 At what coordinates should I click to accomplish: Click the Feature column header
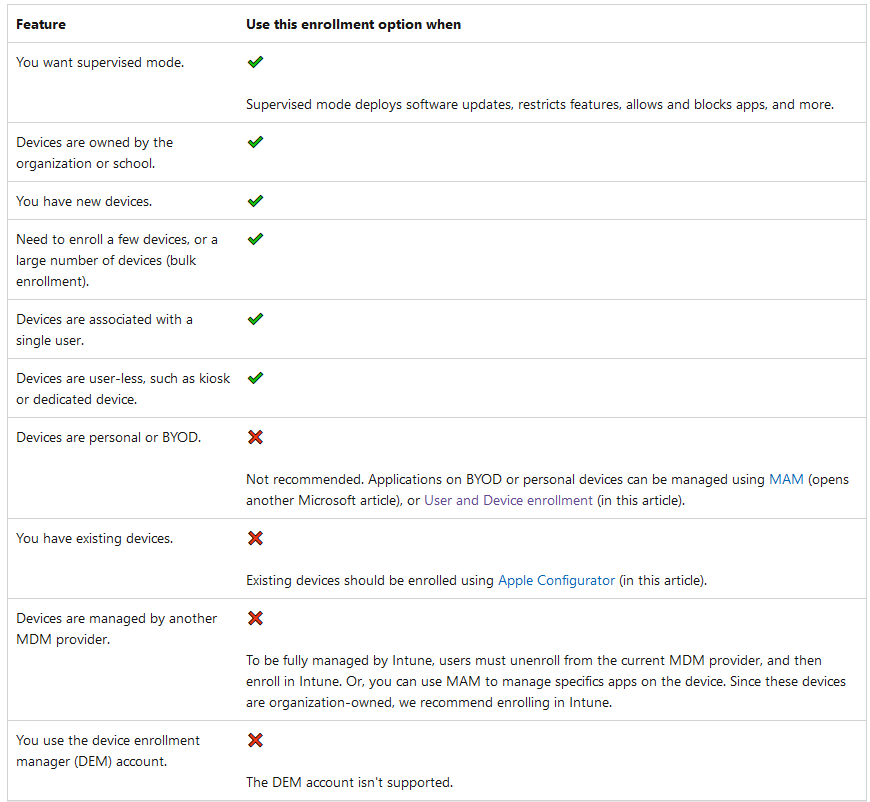tap(40, 24)
